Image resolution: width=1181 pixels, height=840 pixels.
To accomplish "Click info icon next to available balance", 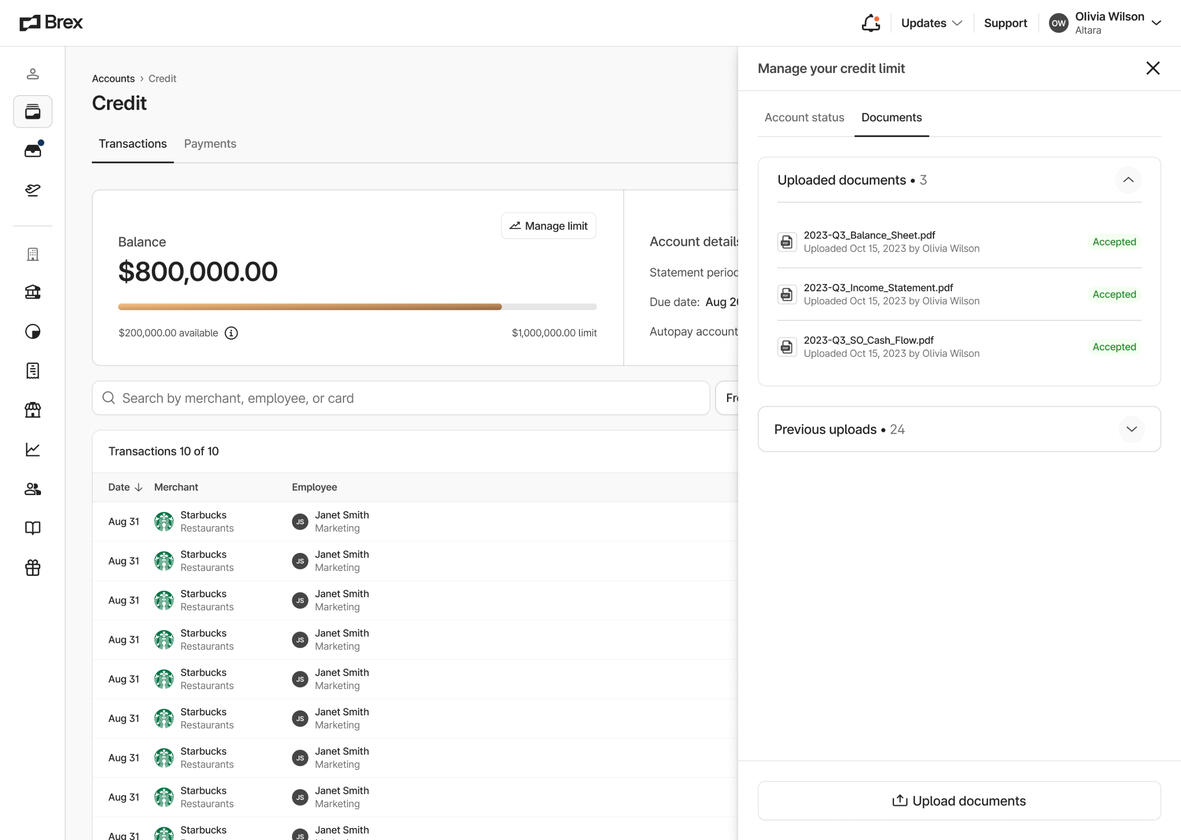I will tap(231, 333).
